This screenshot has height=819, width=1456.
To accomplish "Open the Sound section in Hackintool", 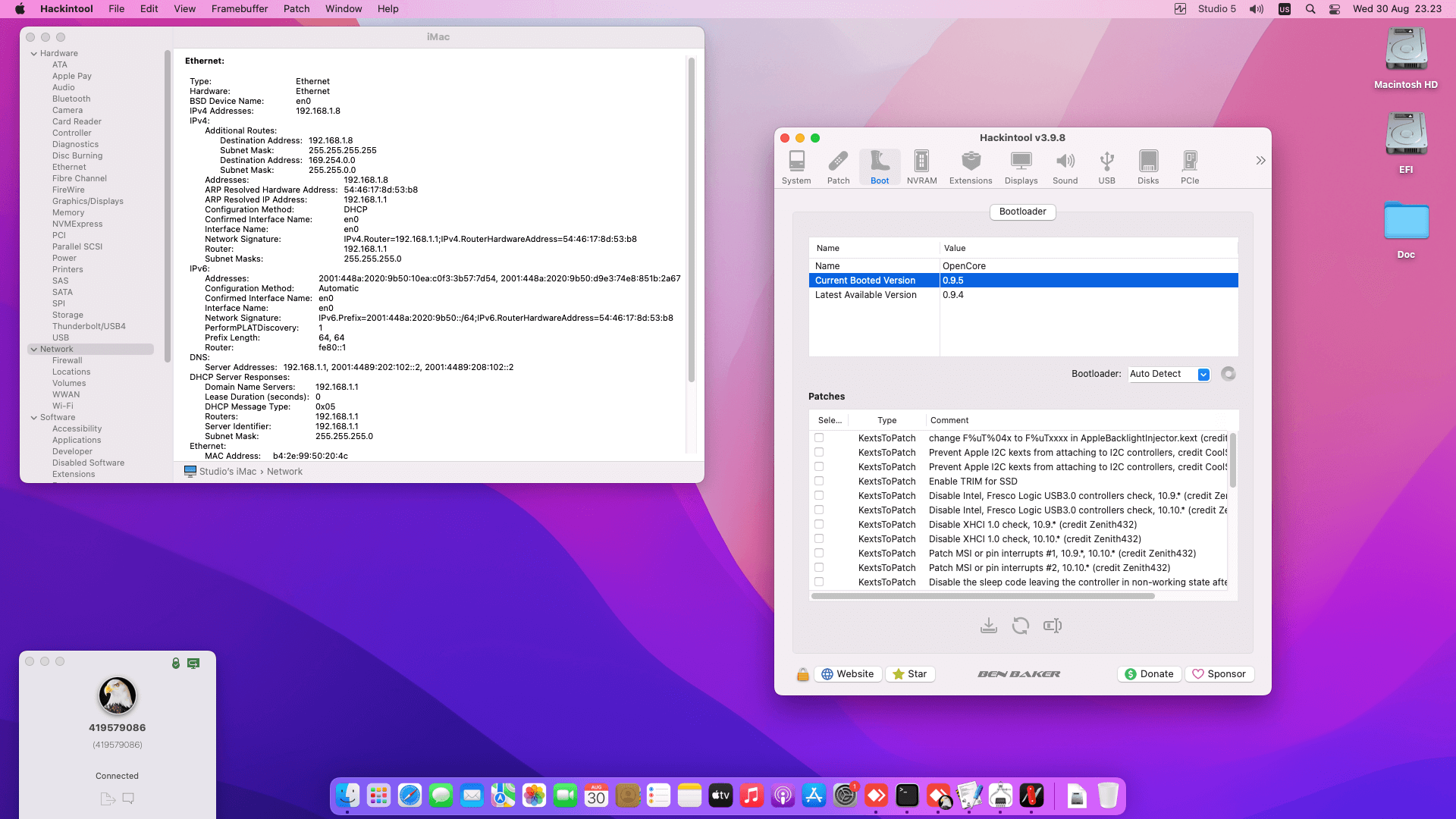I will (1065, 167).
